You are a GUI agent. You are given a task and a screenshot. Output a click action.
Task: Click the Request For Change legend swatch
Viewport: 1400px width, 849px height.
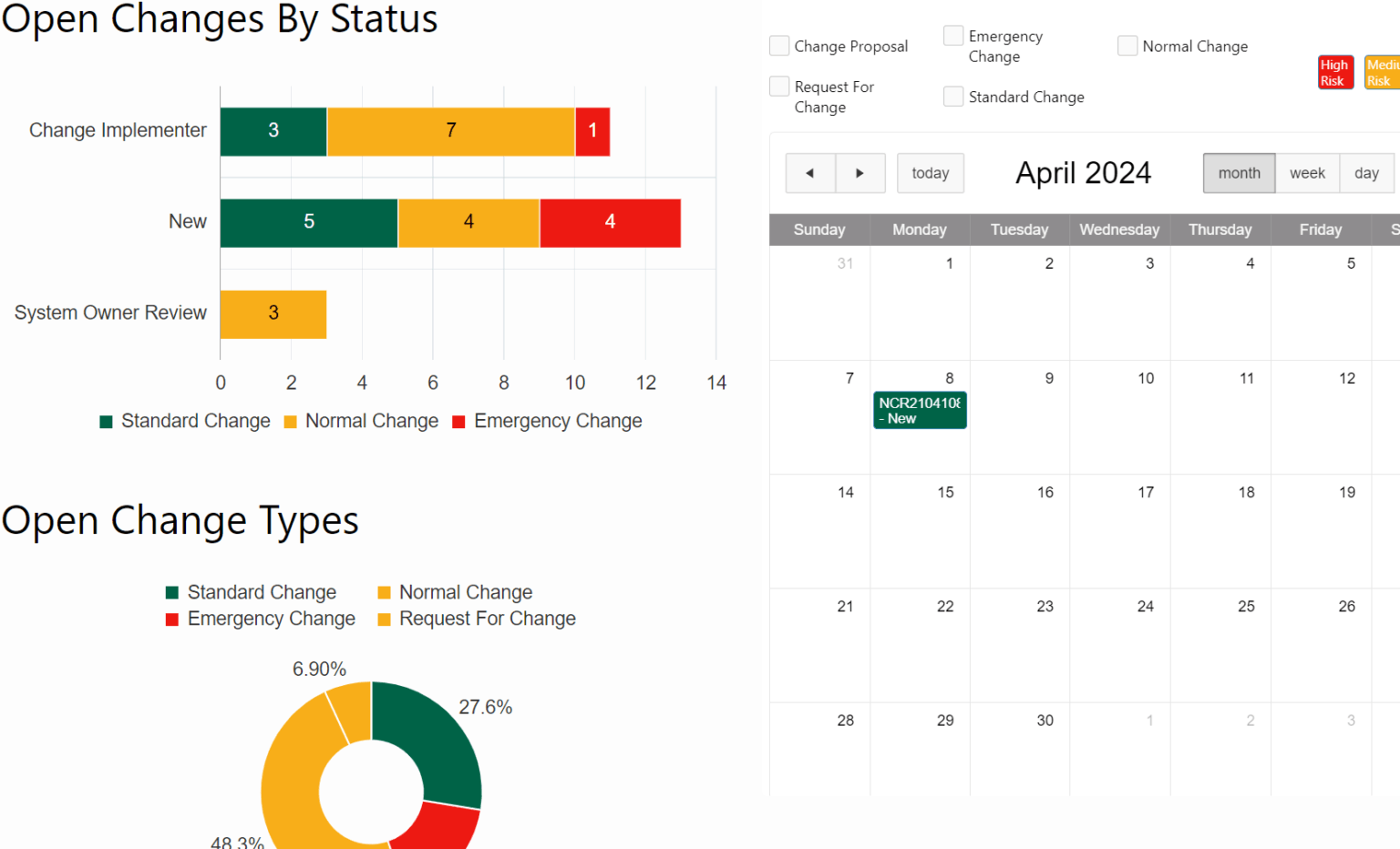point(386,619)
